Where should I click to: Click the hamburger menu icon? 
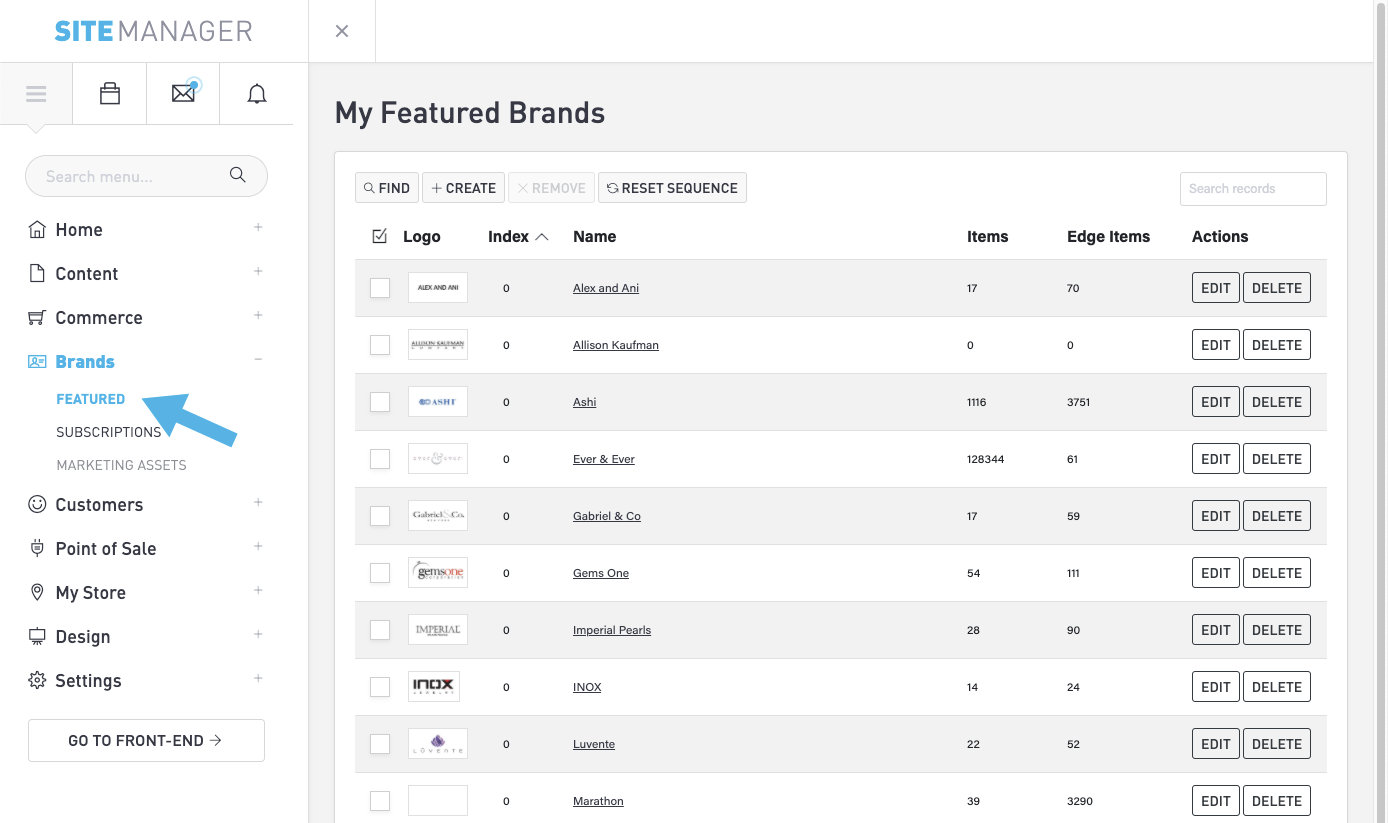[36, 94]
